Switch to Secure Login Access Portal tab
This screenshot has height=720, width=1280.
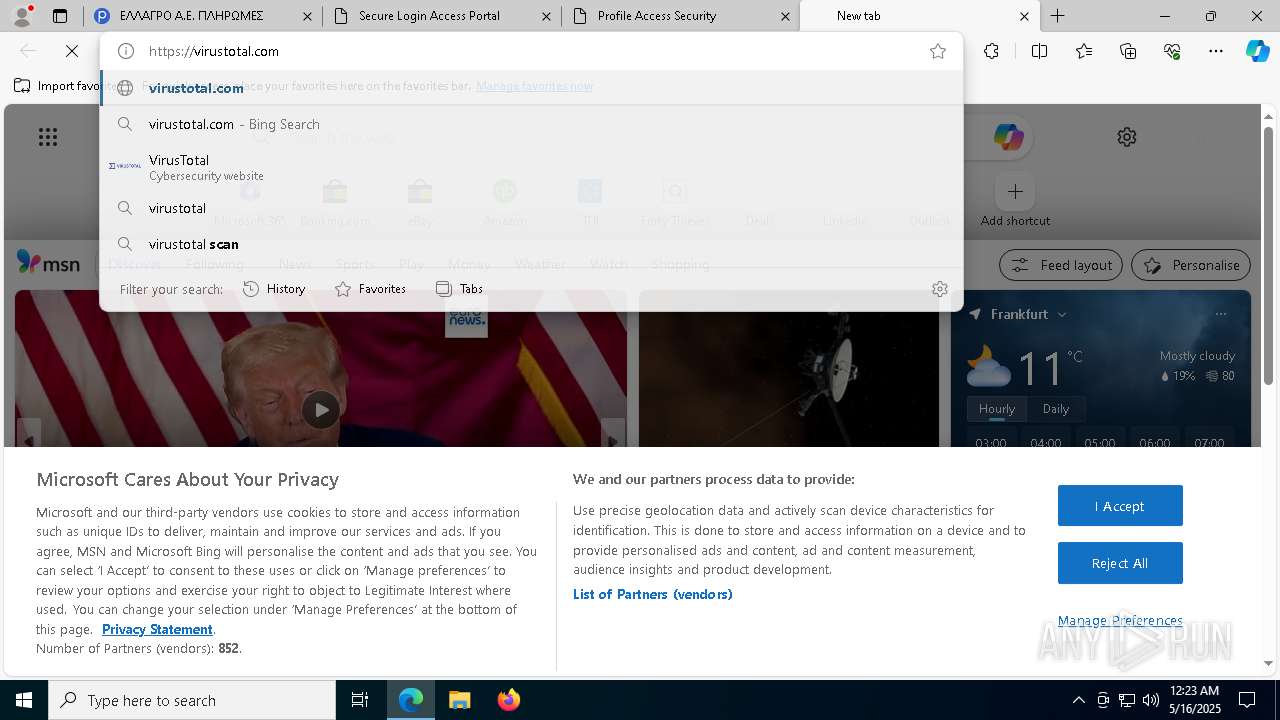point(441,16)
